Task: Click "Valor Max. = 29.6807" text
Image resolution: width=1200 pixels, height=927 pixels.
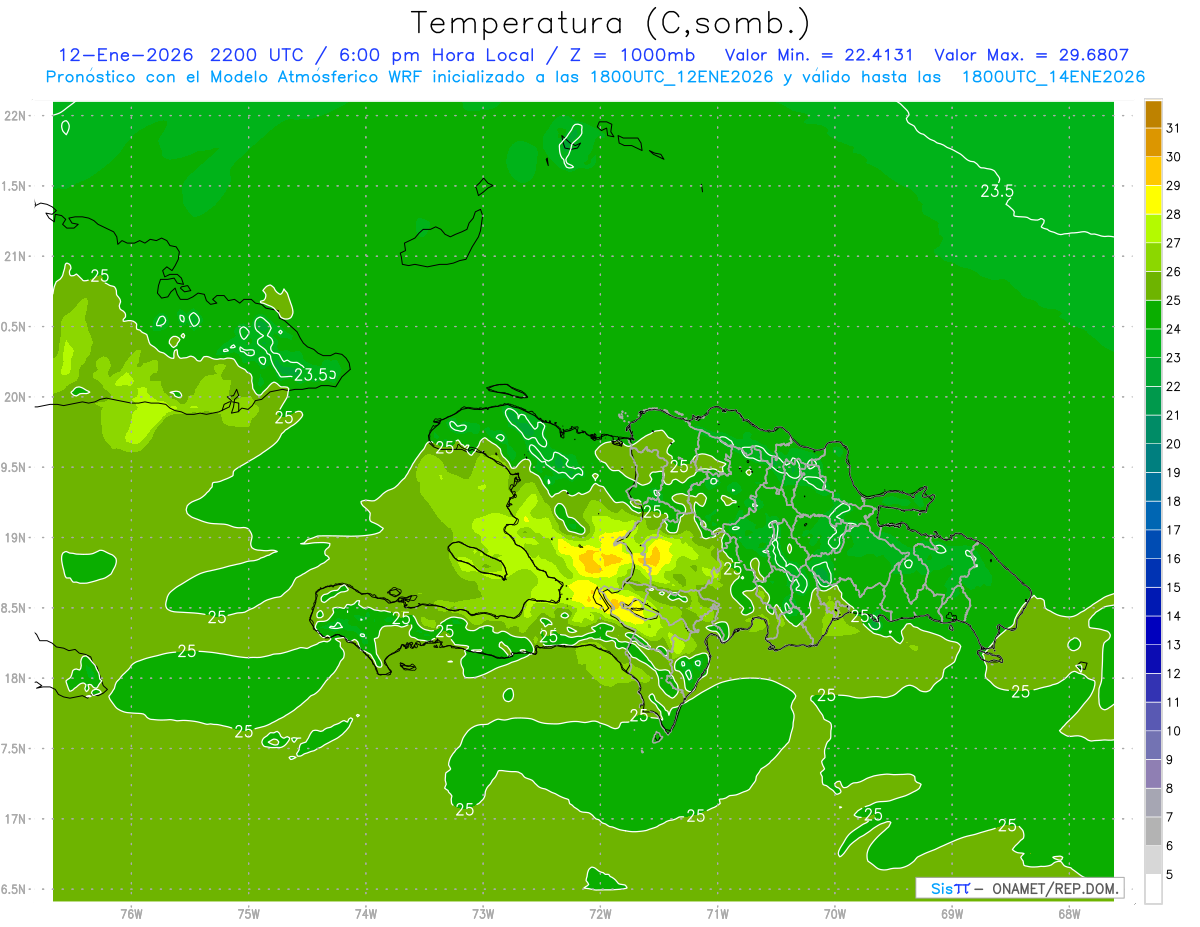Action: click(x=1031, y=55)
